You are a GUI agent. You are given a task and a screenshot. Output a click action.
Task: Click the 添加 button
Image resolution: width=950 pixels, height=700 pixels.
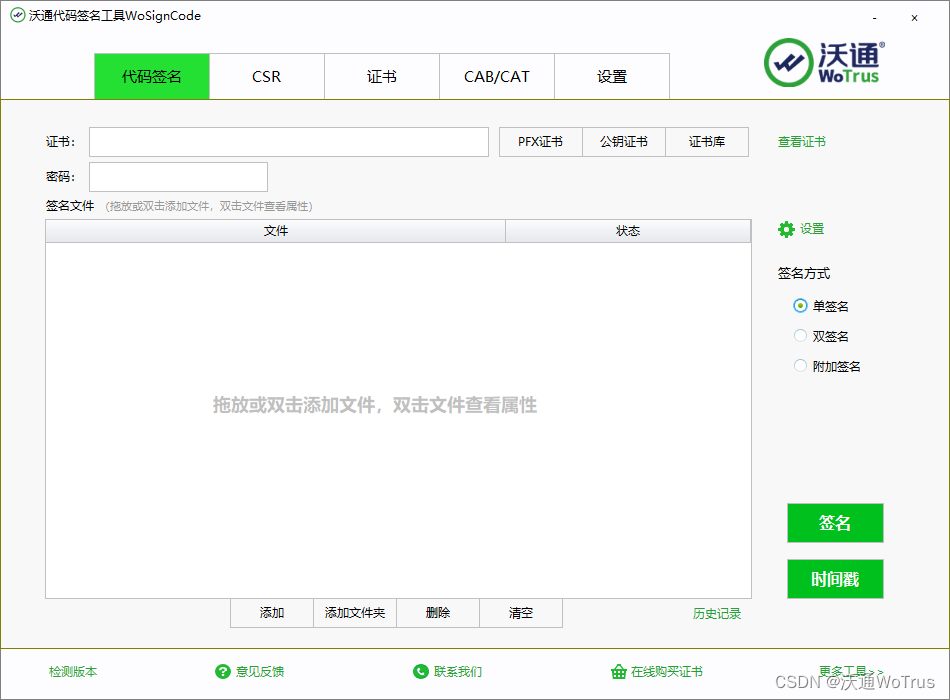tap(272, 613)
